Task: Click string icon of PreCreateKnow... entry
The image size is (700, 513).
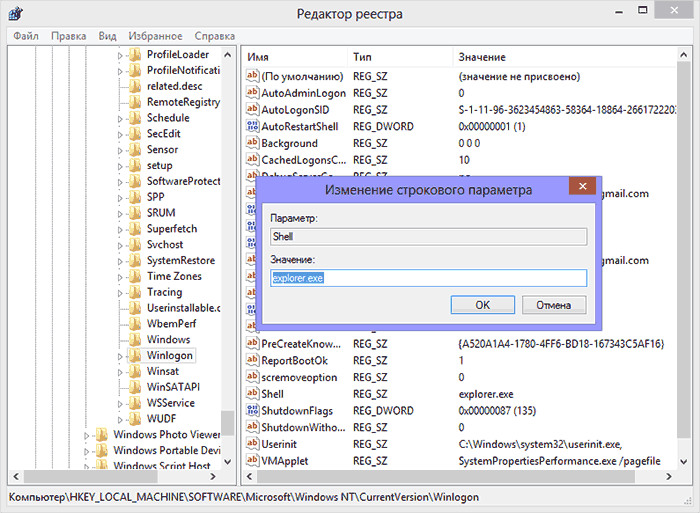Action: coord(252,343)
